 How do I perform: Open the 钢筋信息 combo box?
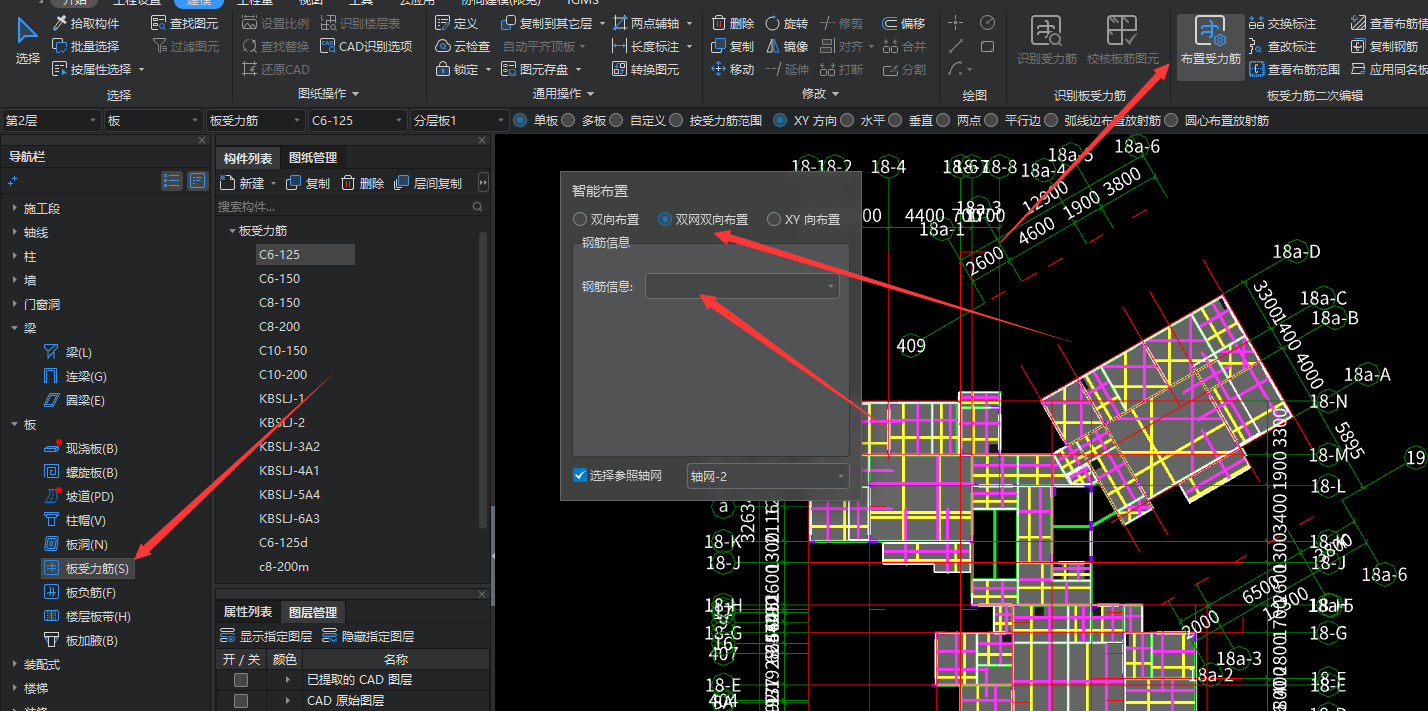point(742,287)
